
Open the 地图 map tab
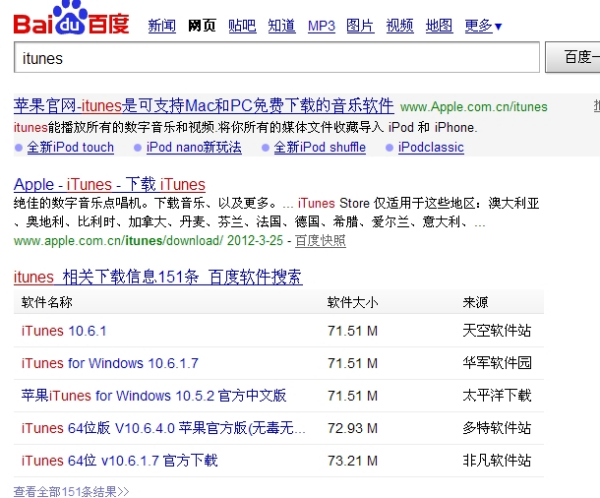pyautogui.click(x=439, y=26)
